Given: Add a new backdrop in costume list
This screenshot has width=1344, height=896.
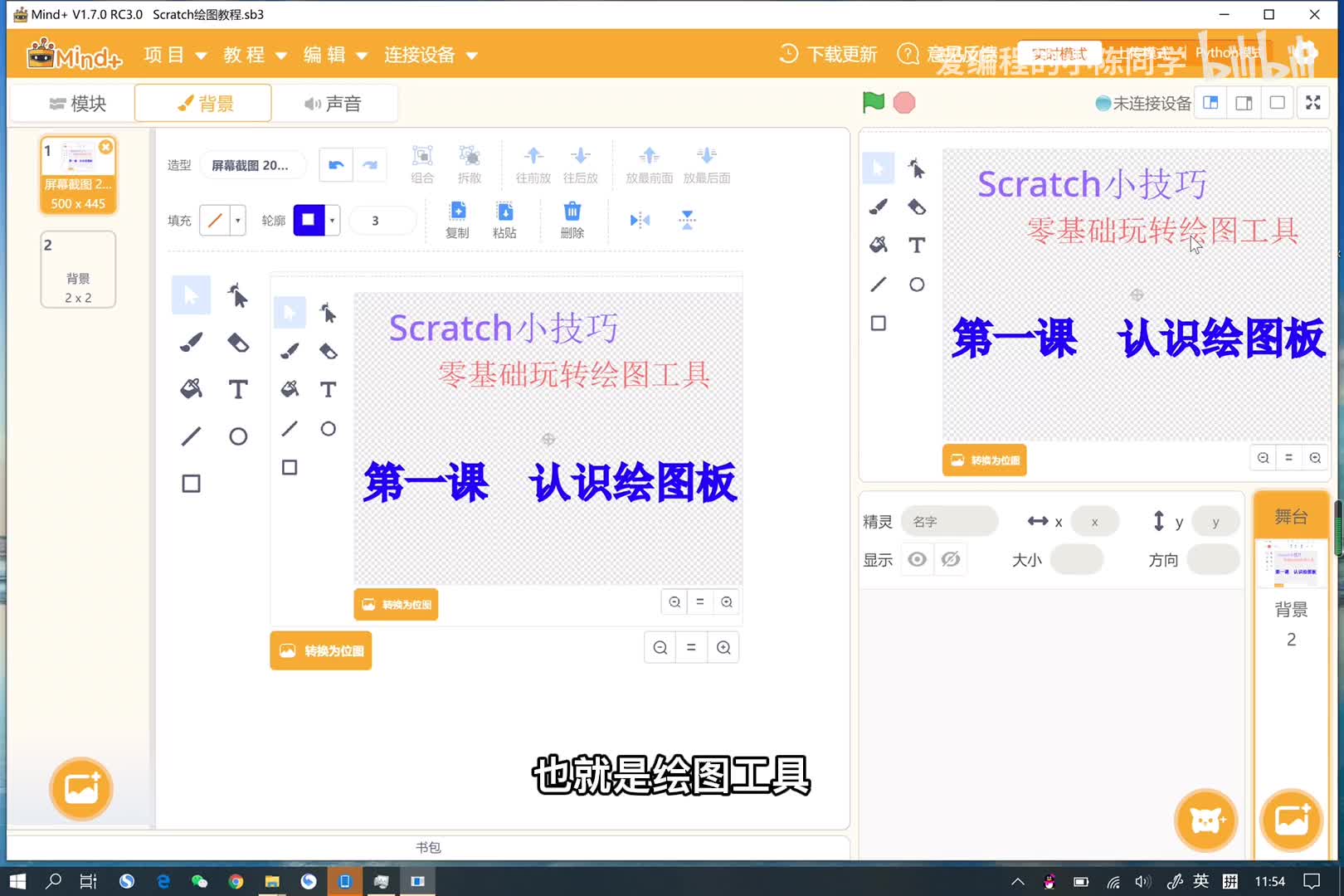Looking at the screenshot, I should point(80,788).
